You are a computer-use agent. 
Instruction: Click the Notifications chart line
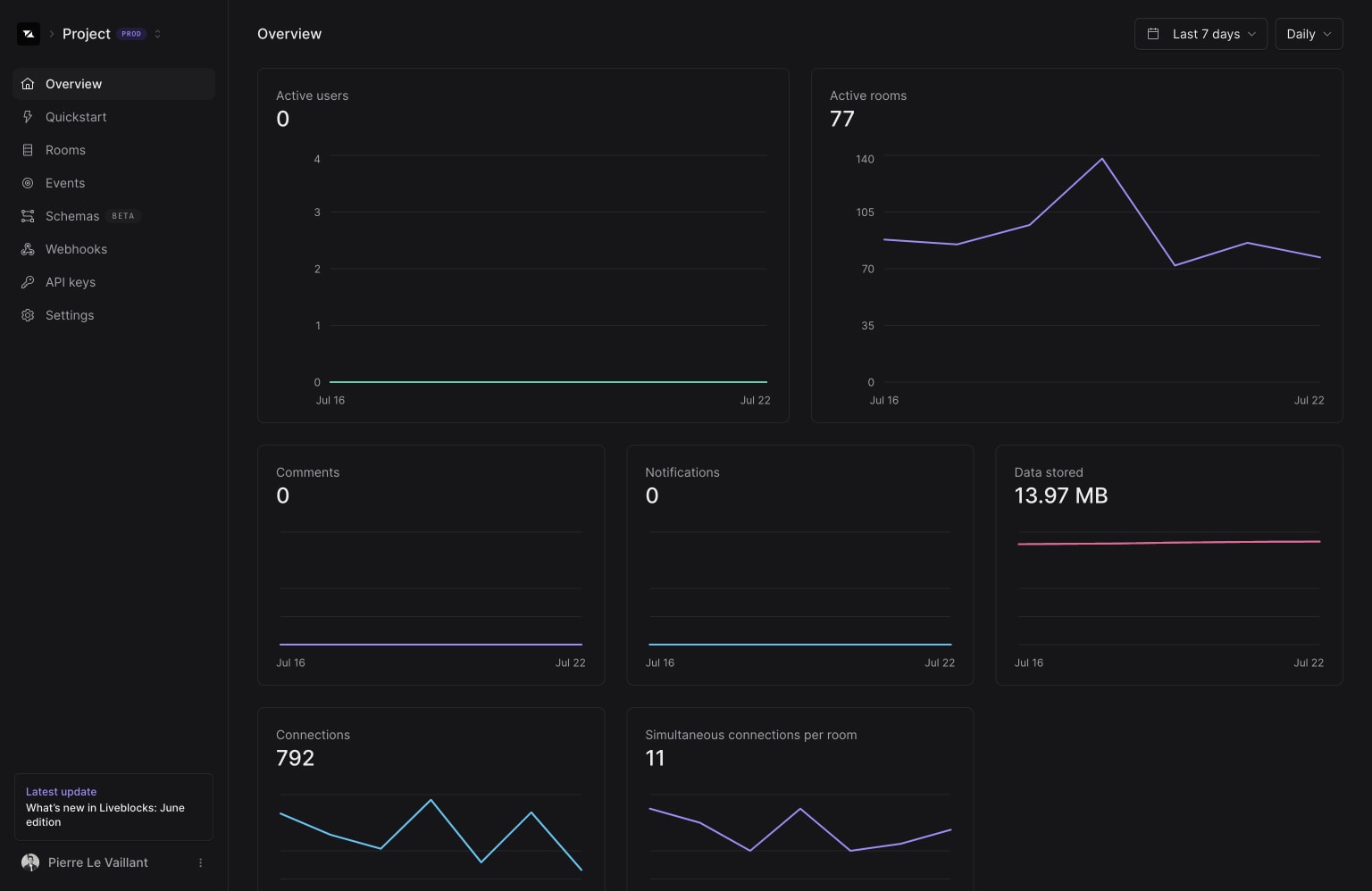click(x=799, y=645)
